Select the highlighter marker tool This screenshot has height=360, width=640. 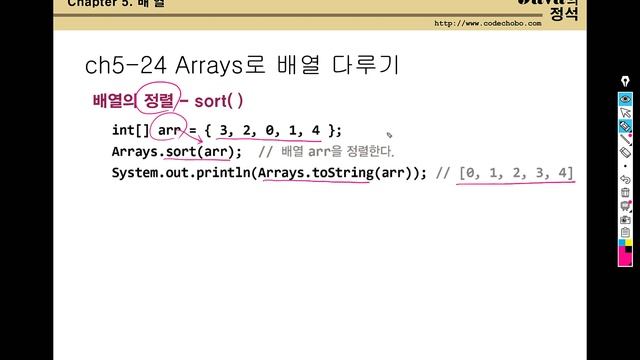625,126
